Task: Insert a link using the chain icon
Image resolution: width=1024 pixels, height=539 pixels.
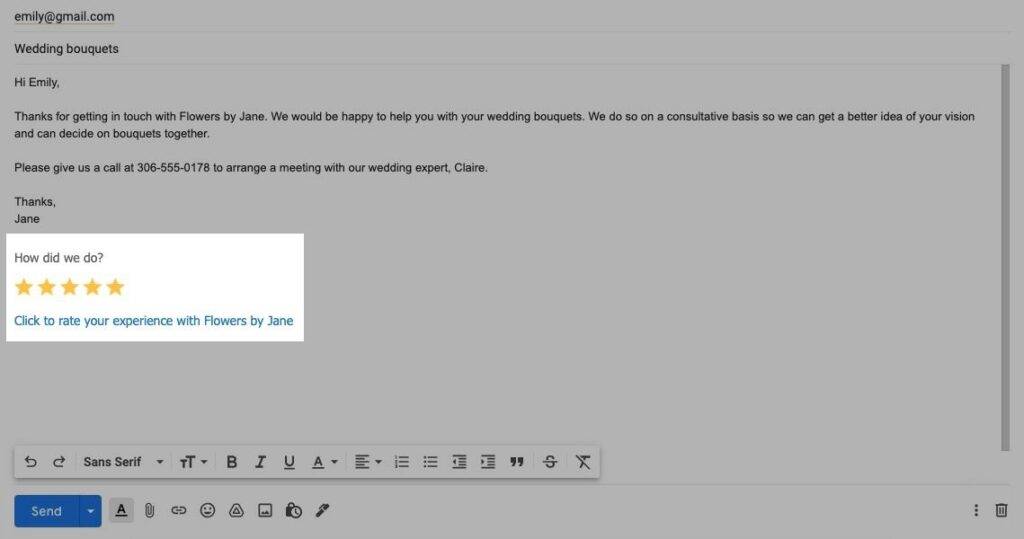Action: [x=178, y=511]
